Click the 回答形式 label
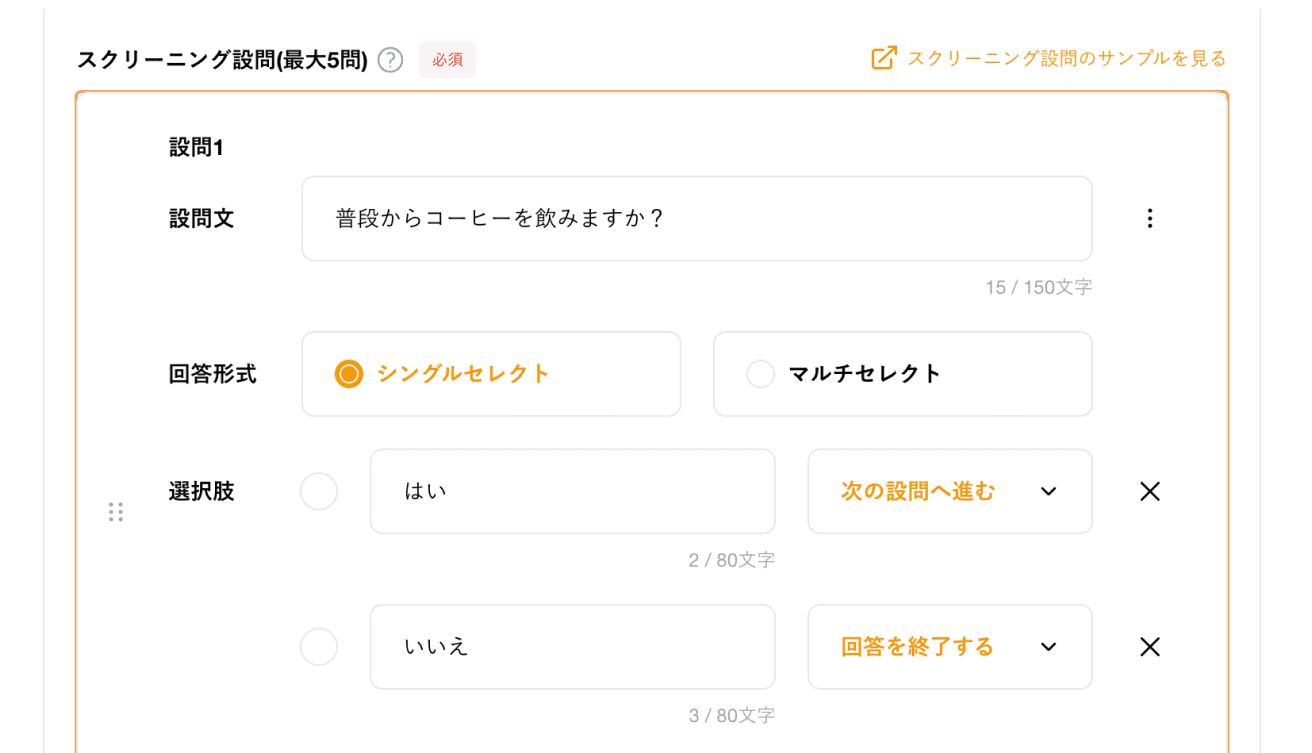 [213, 373]
